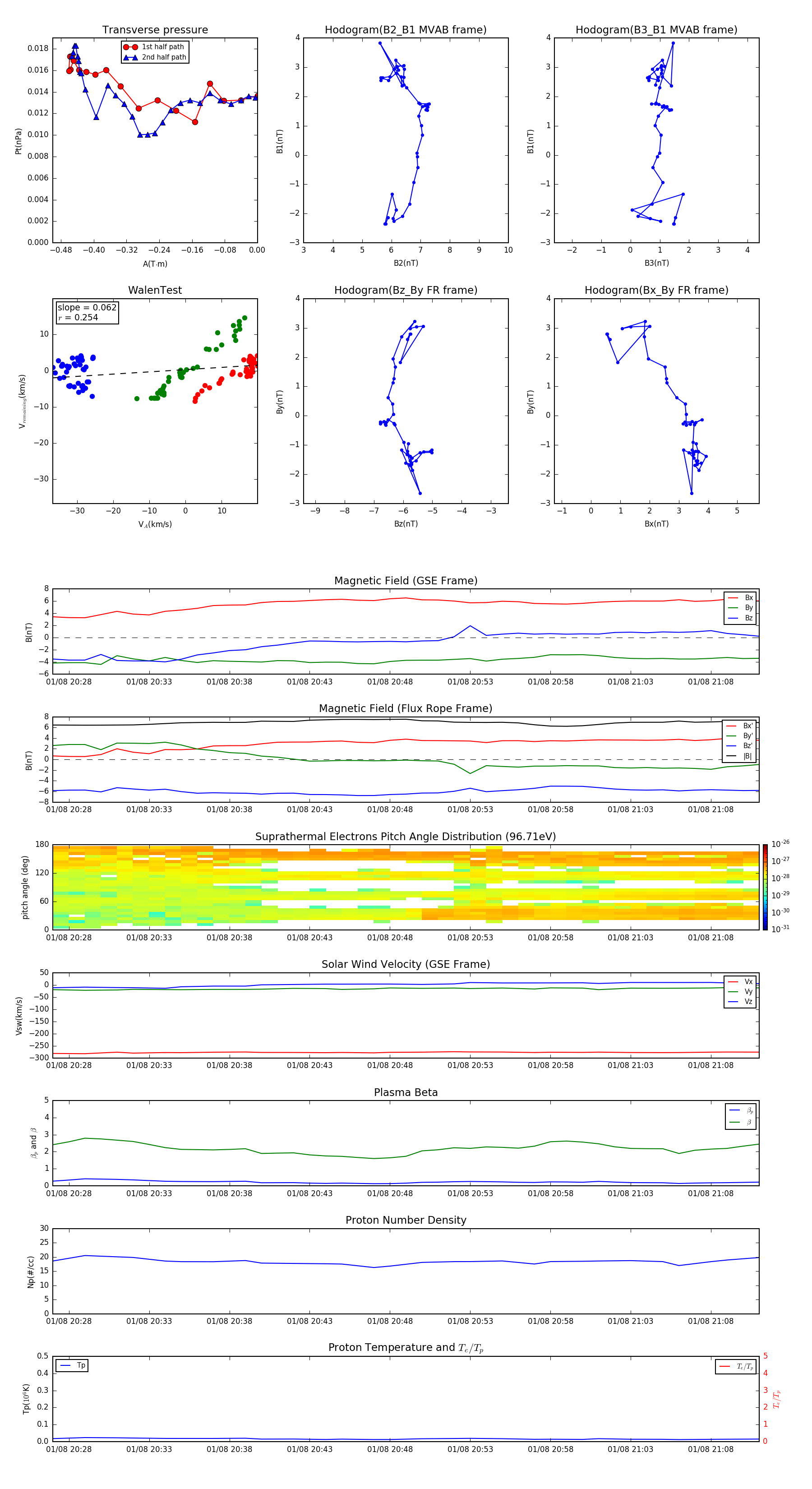Screen dimensions: 812x1489
Task: Click the 10^-26 colorbar tick label
Action: (x=780, y=844)
